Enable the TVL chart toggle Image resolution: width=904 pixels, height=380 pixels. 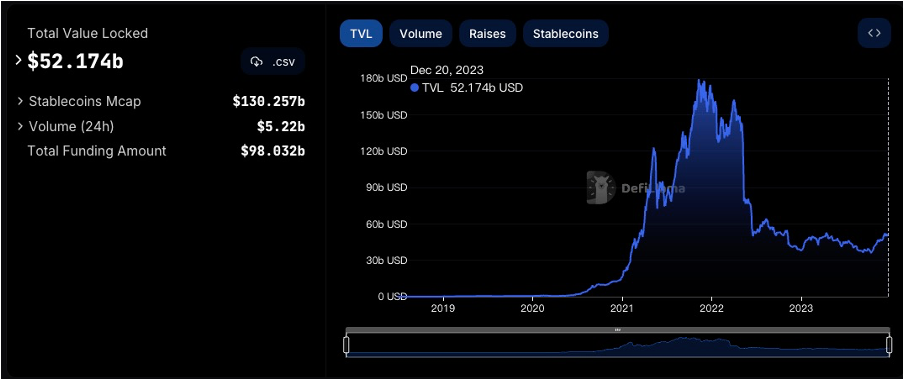361,33
